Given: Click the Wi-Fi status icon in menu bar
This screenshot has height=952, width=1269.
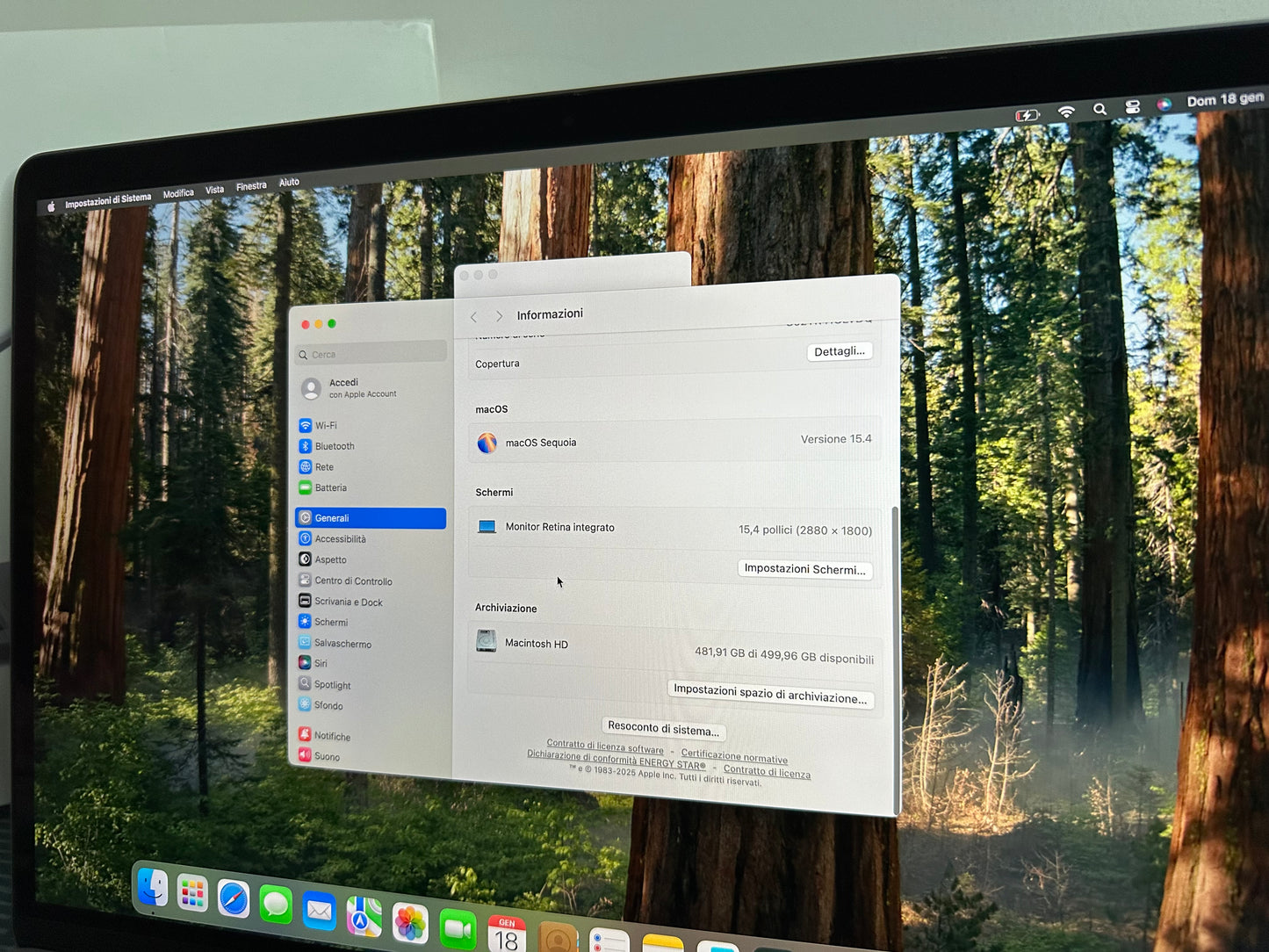Looking at the screenshot, I should click(x=1066, y=112).
